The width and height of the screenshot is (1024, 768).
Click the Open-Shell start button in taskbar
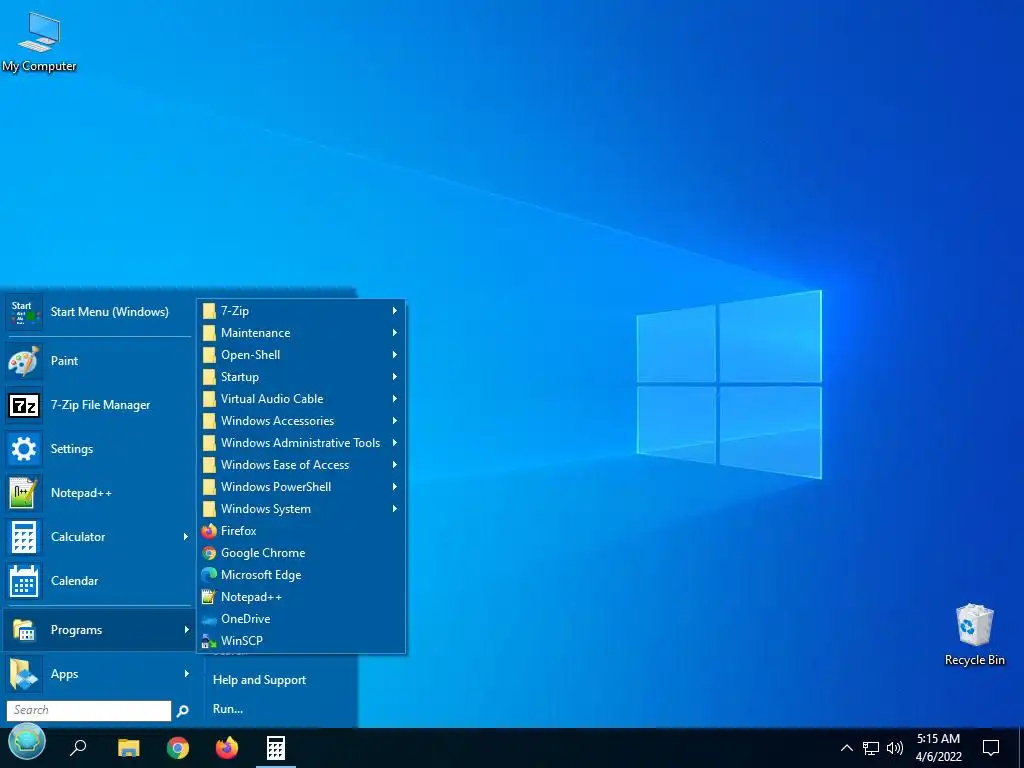tap(27, 743)
